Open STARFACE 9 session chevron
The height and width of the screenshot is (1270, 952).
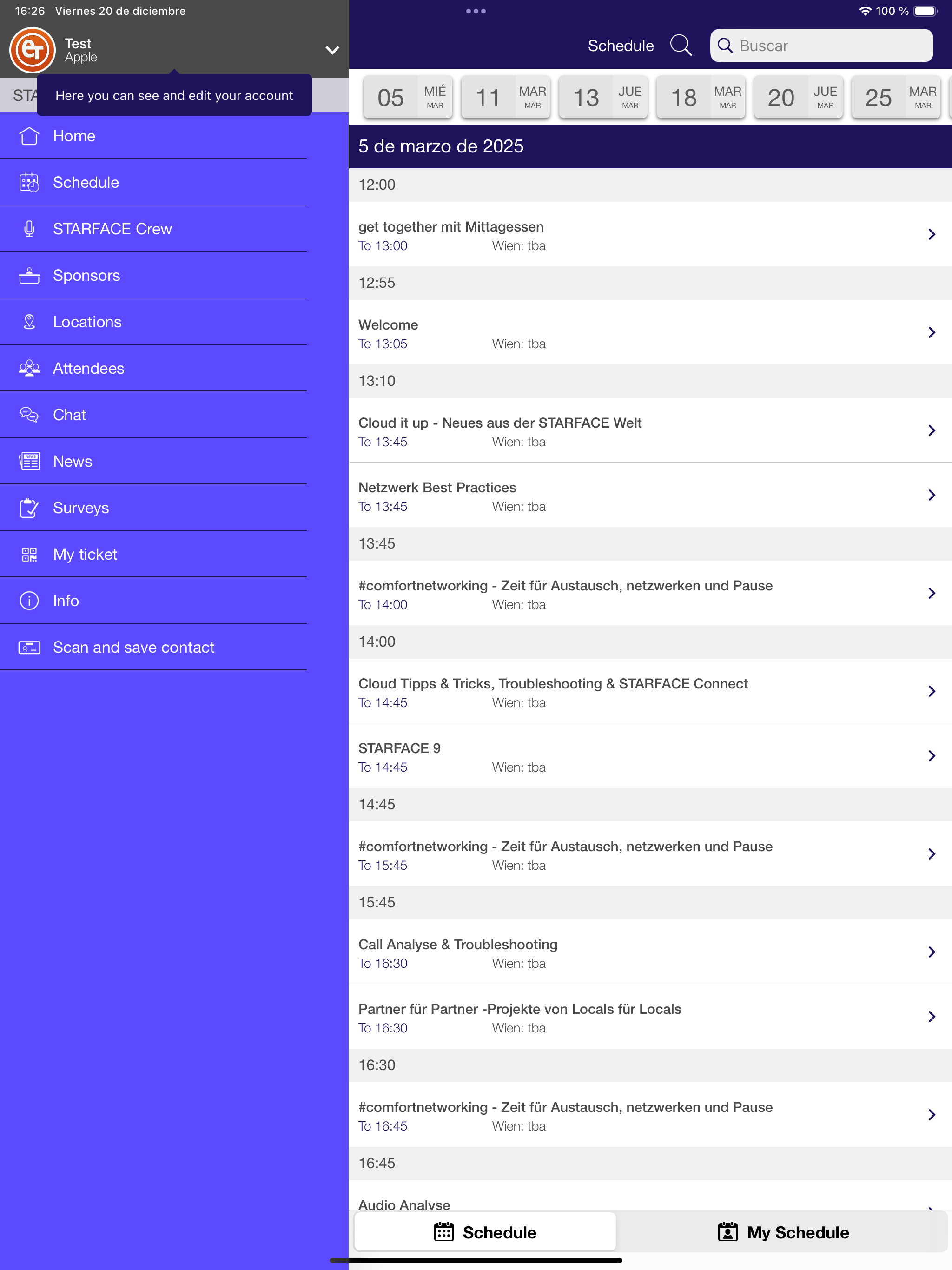click(x=932, y=756)
